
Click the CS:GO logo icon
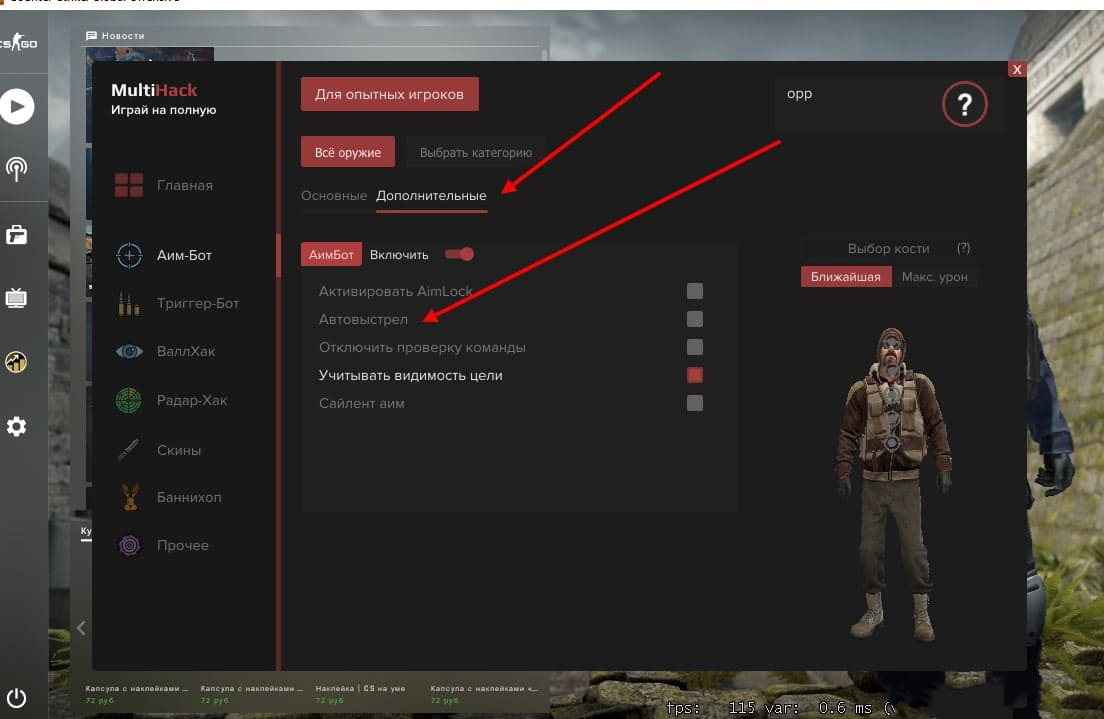click(18, 43)
